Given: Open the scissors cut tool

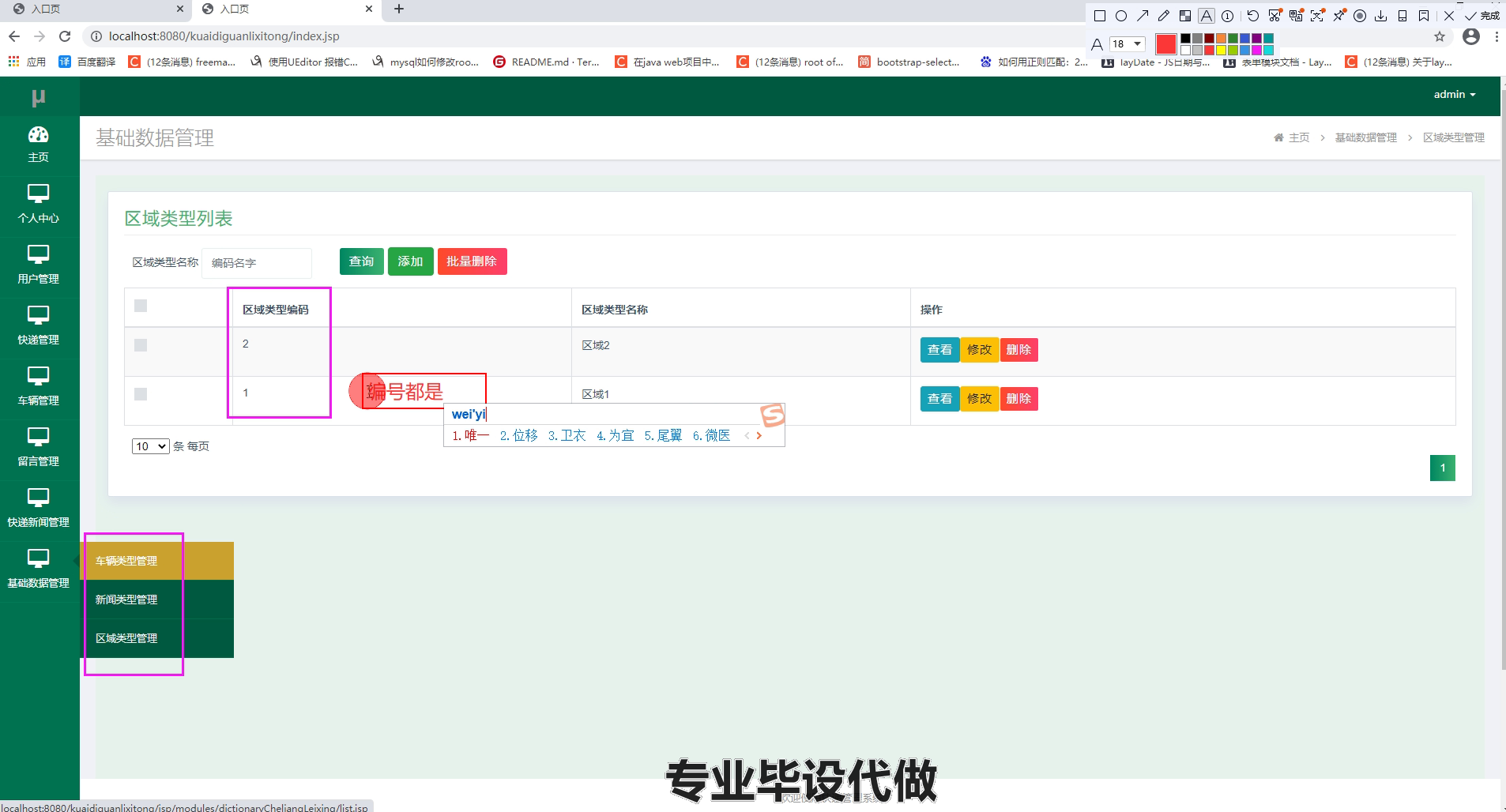Looking at the screenshot, I should (1274, 16).
